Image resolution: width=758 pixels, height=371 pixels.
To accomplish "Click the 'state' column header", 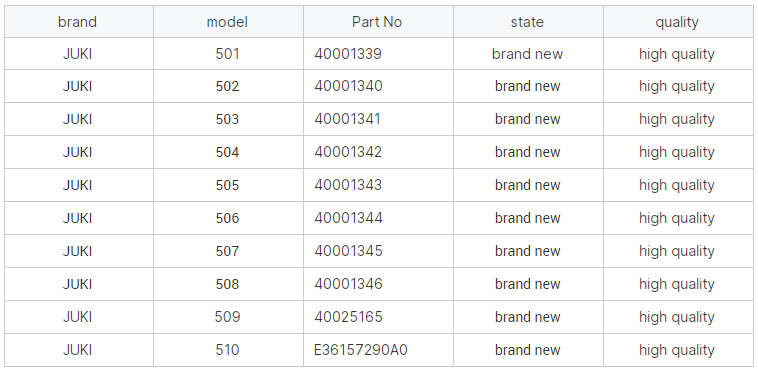I will (x=528, y=22).
